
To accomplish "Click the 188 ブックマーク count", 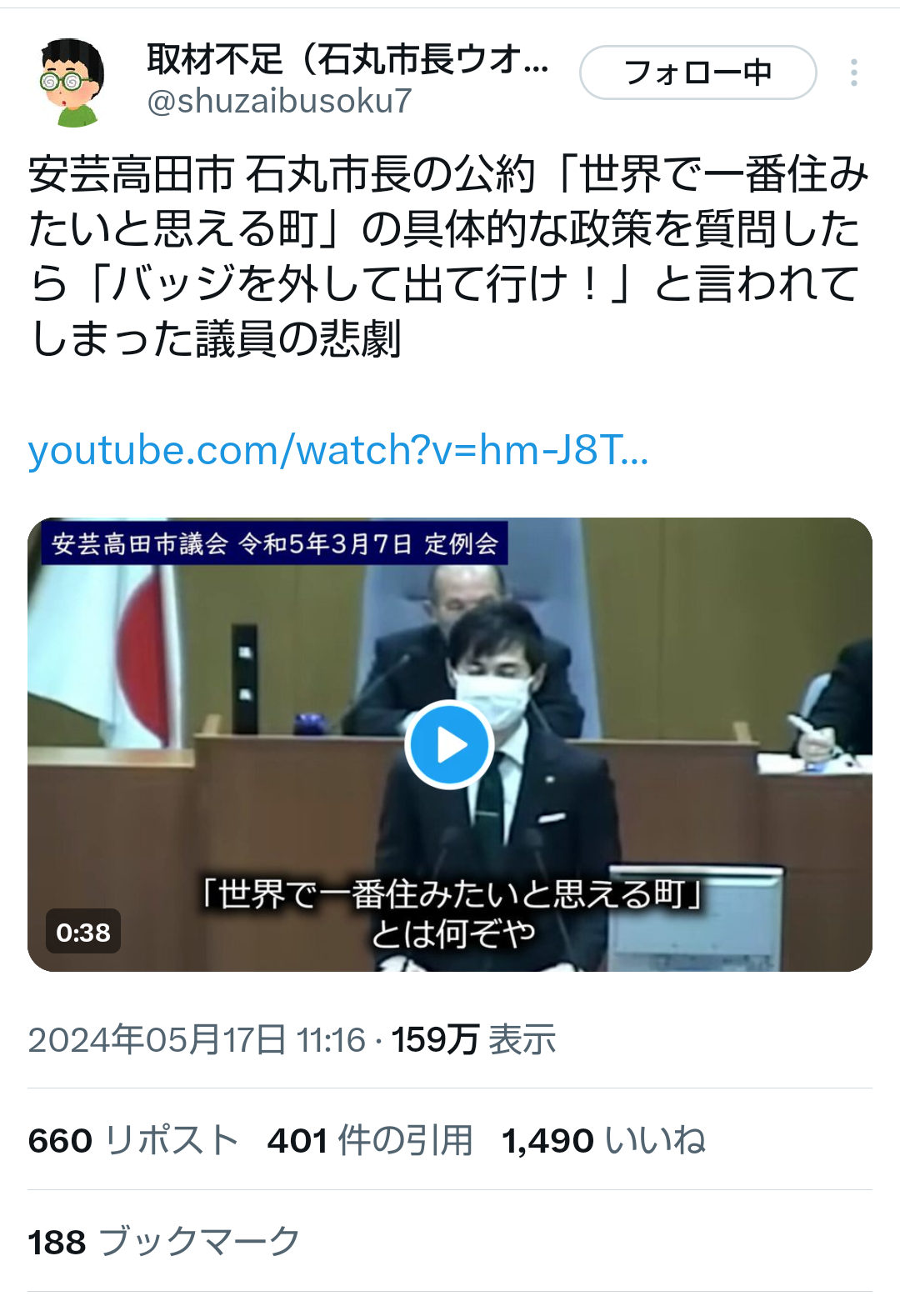I will (163, 1241).
